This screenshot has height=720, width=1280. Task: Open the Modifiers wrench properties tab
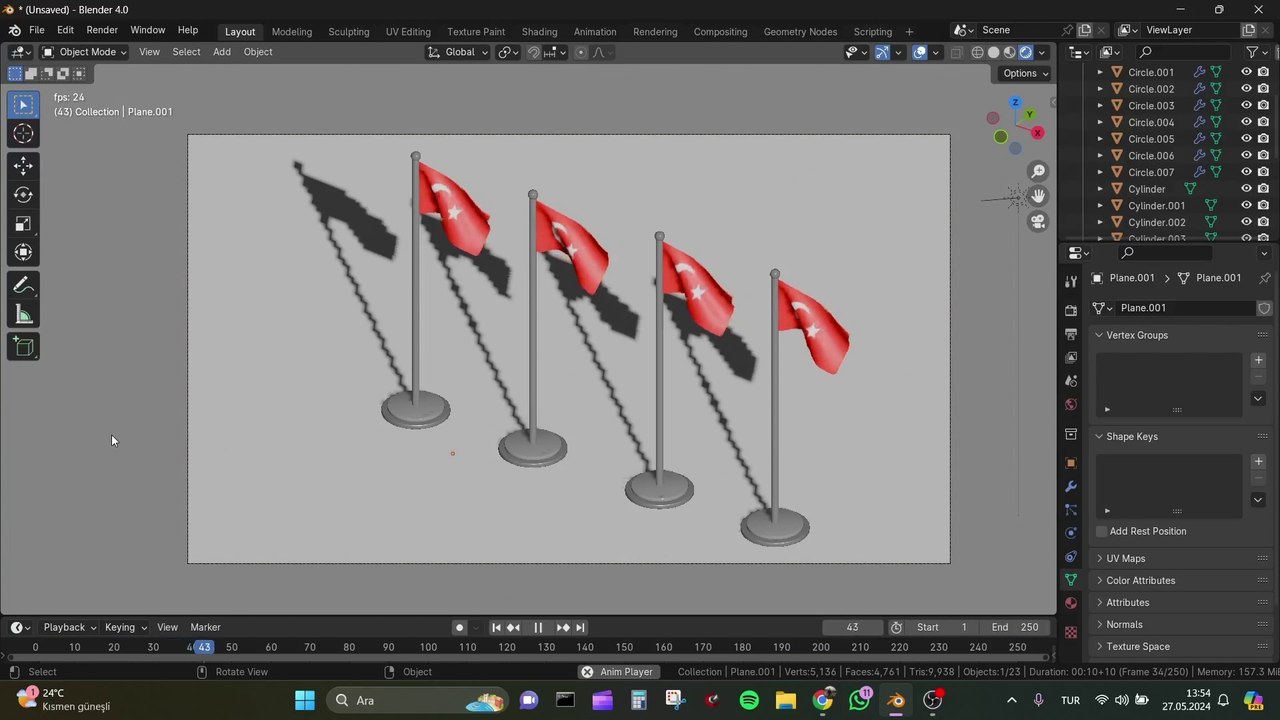[x=1071, y=486]
